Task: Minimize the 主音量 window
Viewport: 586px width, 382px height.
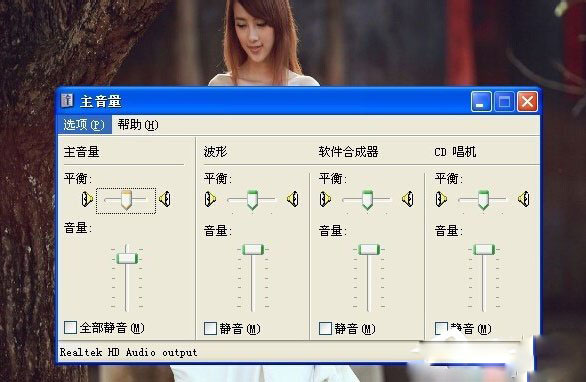Action: point(481,101)
